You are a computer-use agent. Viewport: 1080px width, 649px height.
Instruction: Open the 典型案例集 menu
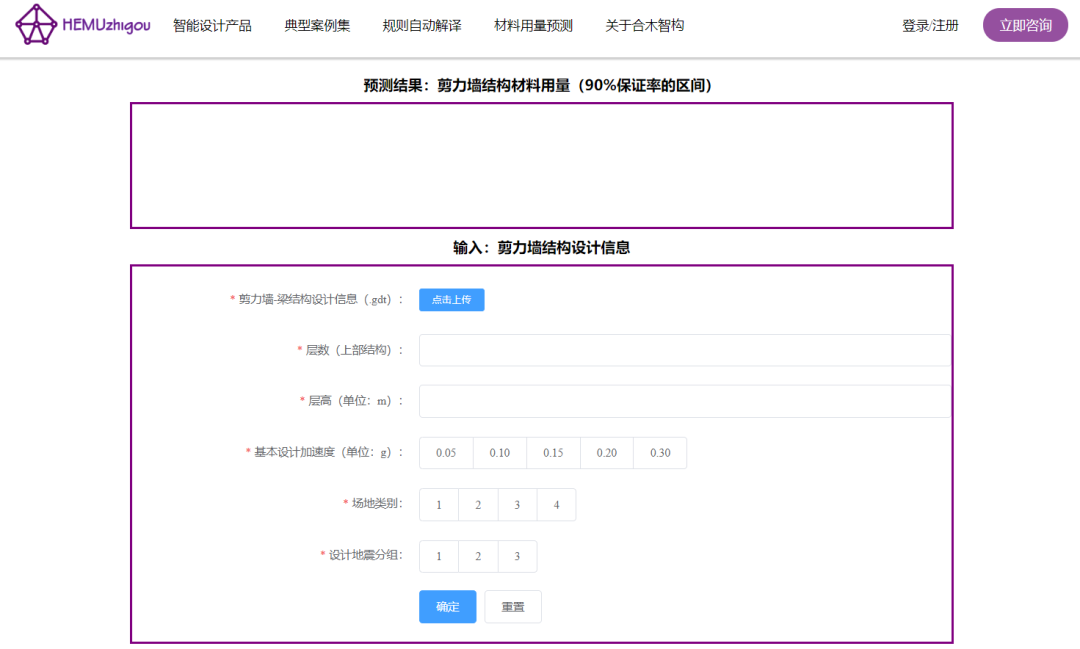(x=317, y=26)
